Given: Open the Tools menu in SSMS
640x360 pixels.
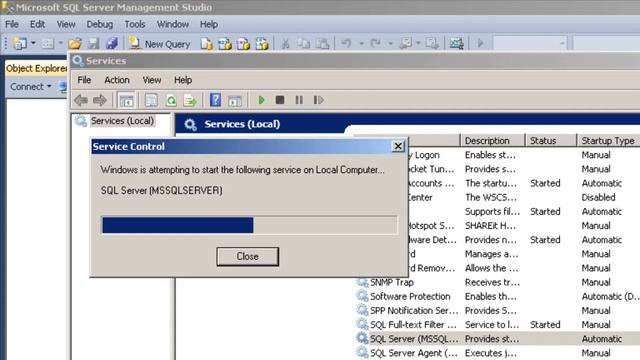Looking at the screenshot, I should point(135,24).
